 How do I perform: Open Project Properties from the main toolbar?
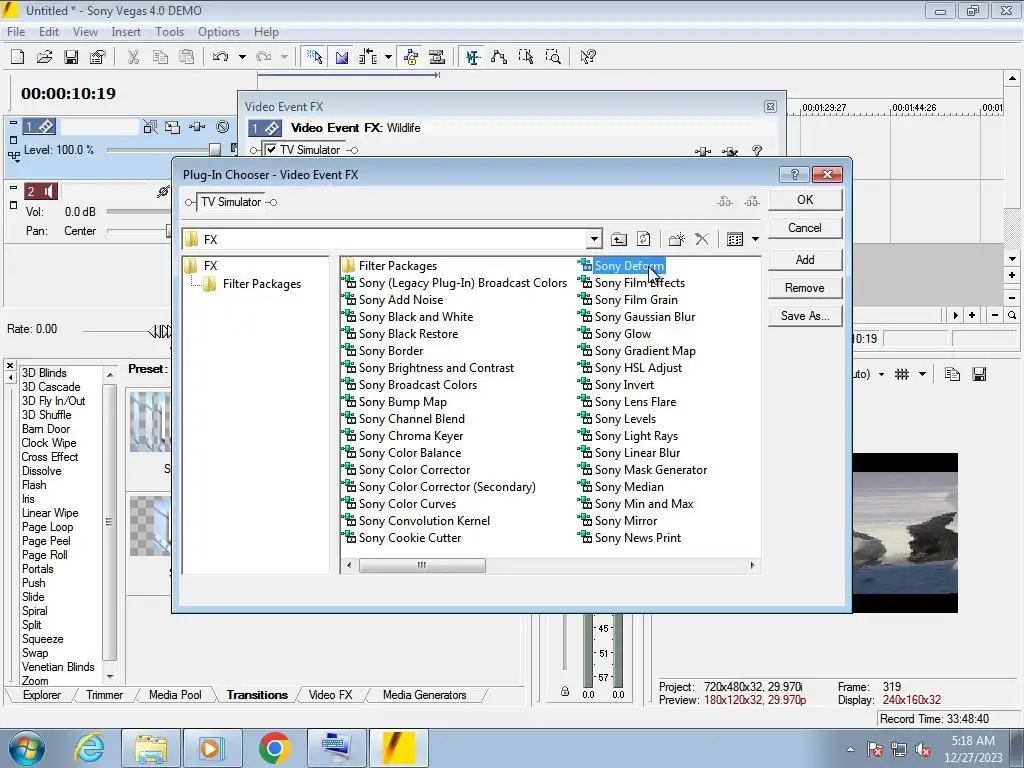coord(97,57)
